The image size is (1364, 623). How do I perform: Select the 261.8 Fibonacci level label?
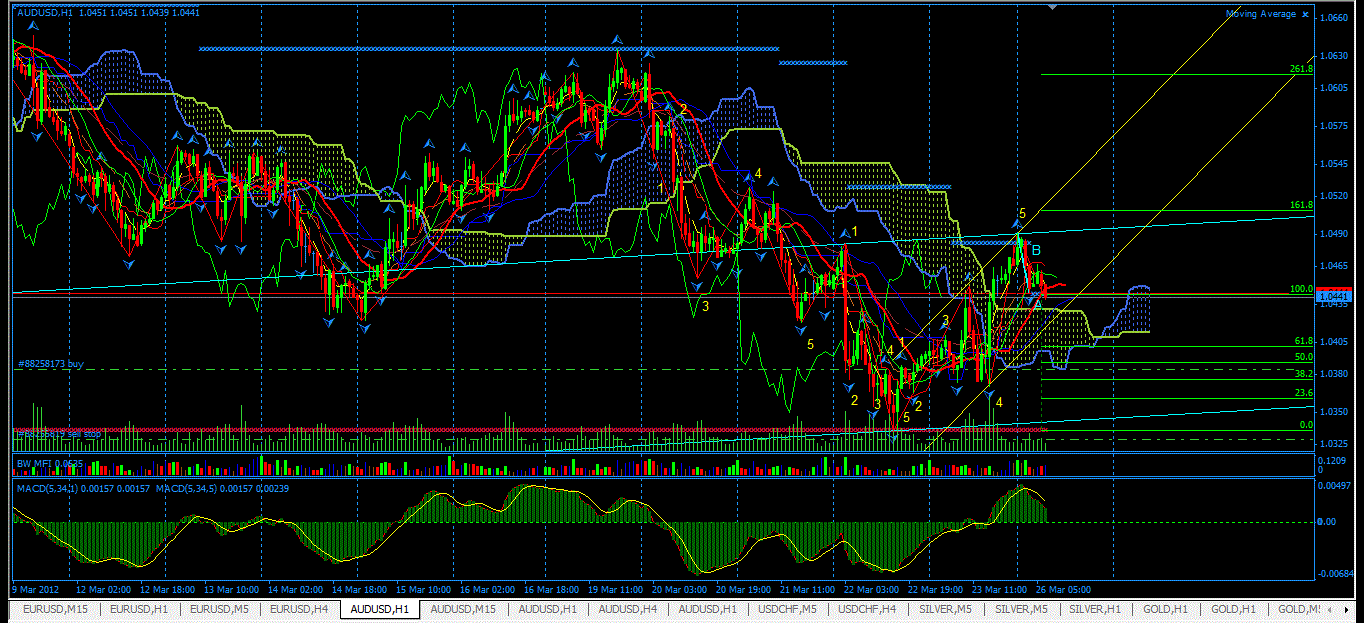[x=1300, y=69]
